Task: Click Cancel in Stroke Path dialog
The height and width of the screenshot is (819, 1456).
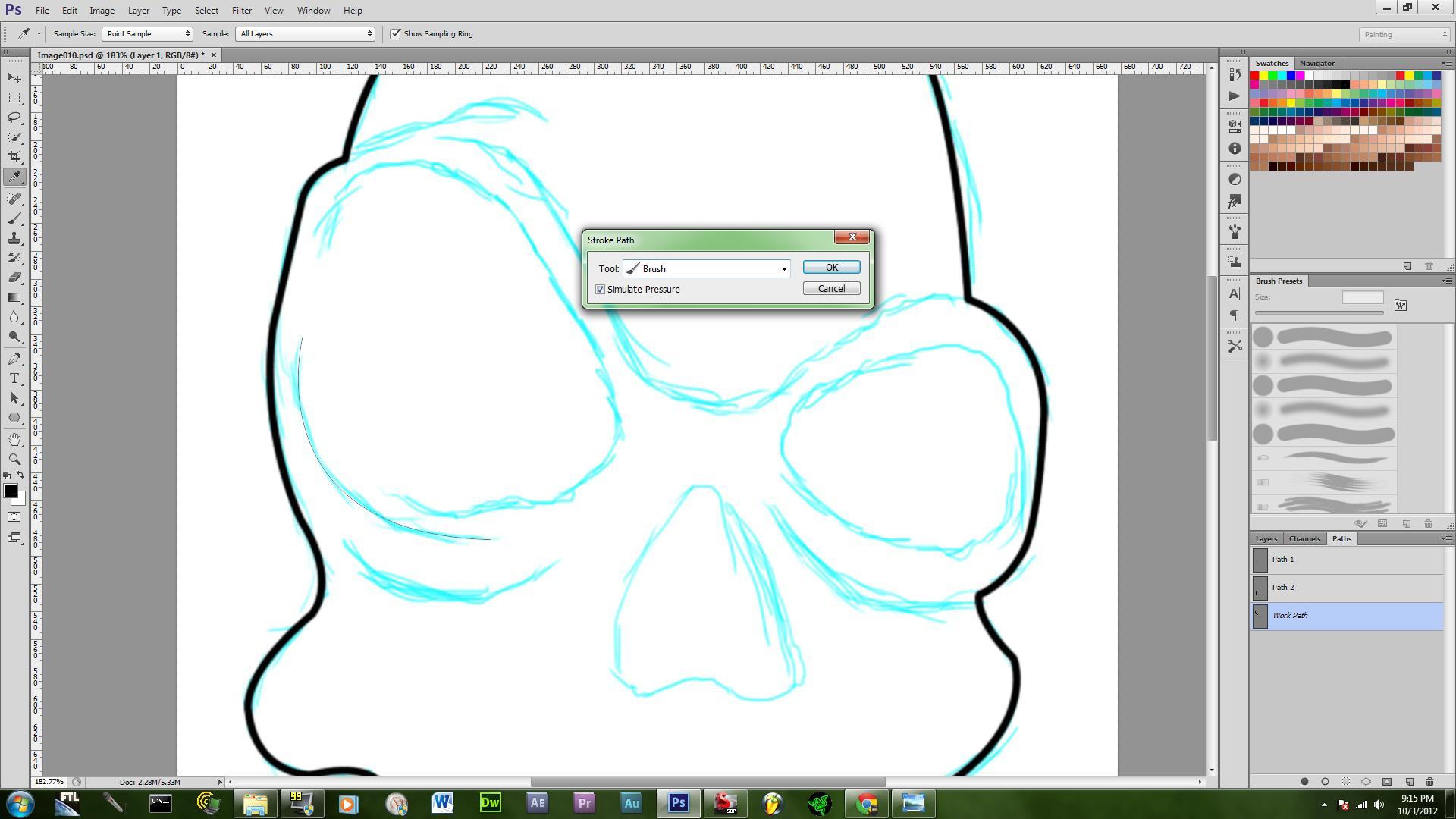Action: pyautogui.click(x=831, y=288)
